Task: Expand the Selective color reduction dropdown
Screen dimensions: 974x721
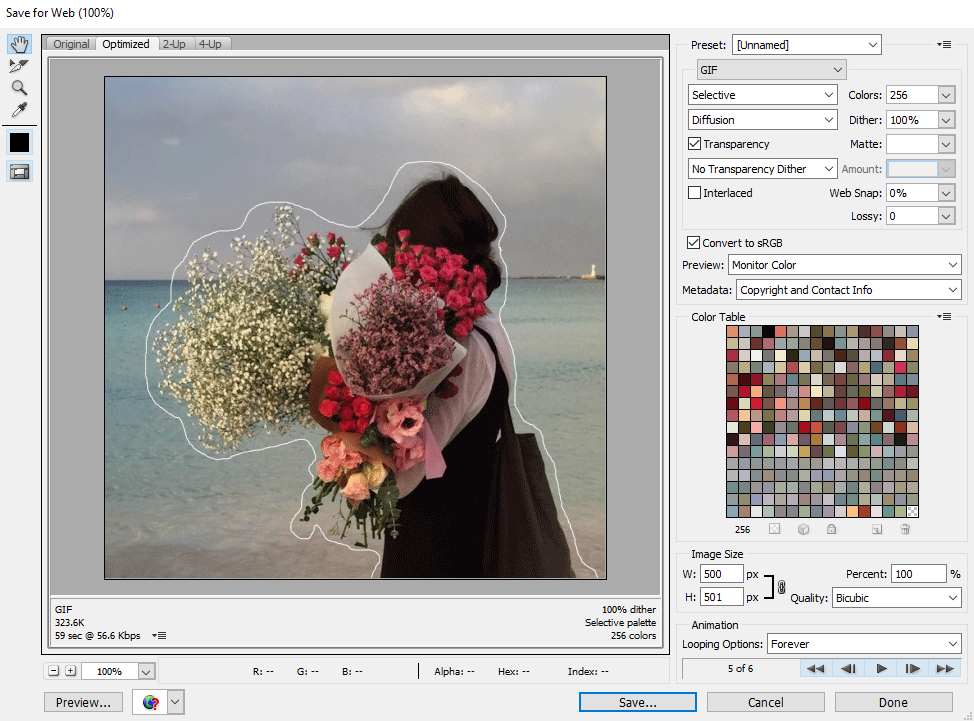Action: tap(763, 95)
